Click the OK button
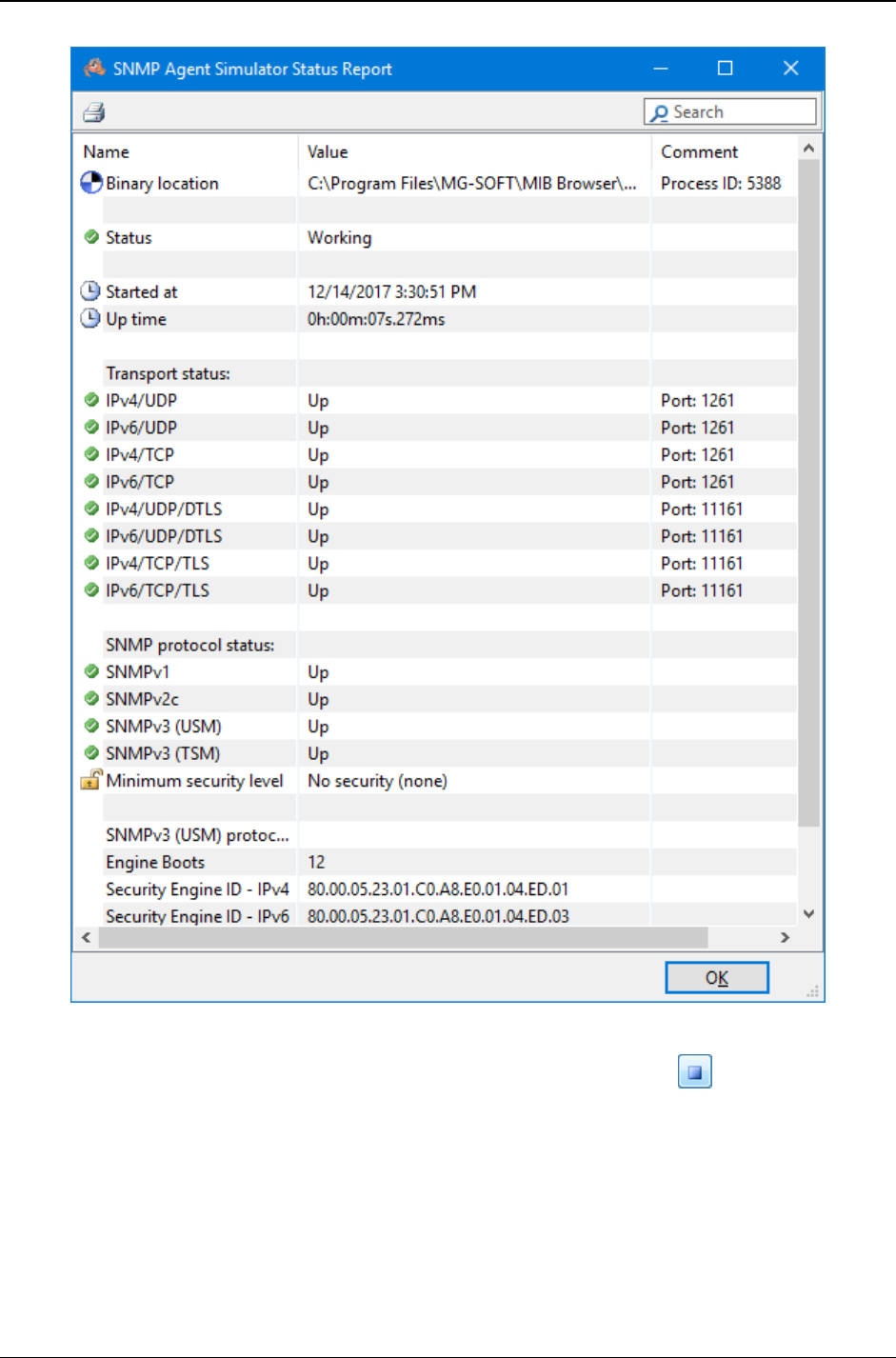 point(716,977)
